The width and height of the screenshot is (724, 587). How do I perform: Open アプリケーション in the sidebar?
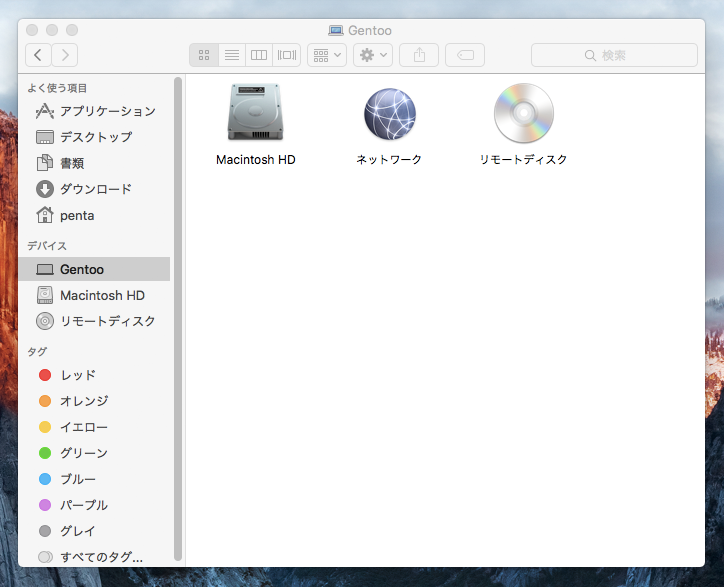point(96,111)
